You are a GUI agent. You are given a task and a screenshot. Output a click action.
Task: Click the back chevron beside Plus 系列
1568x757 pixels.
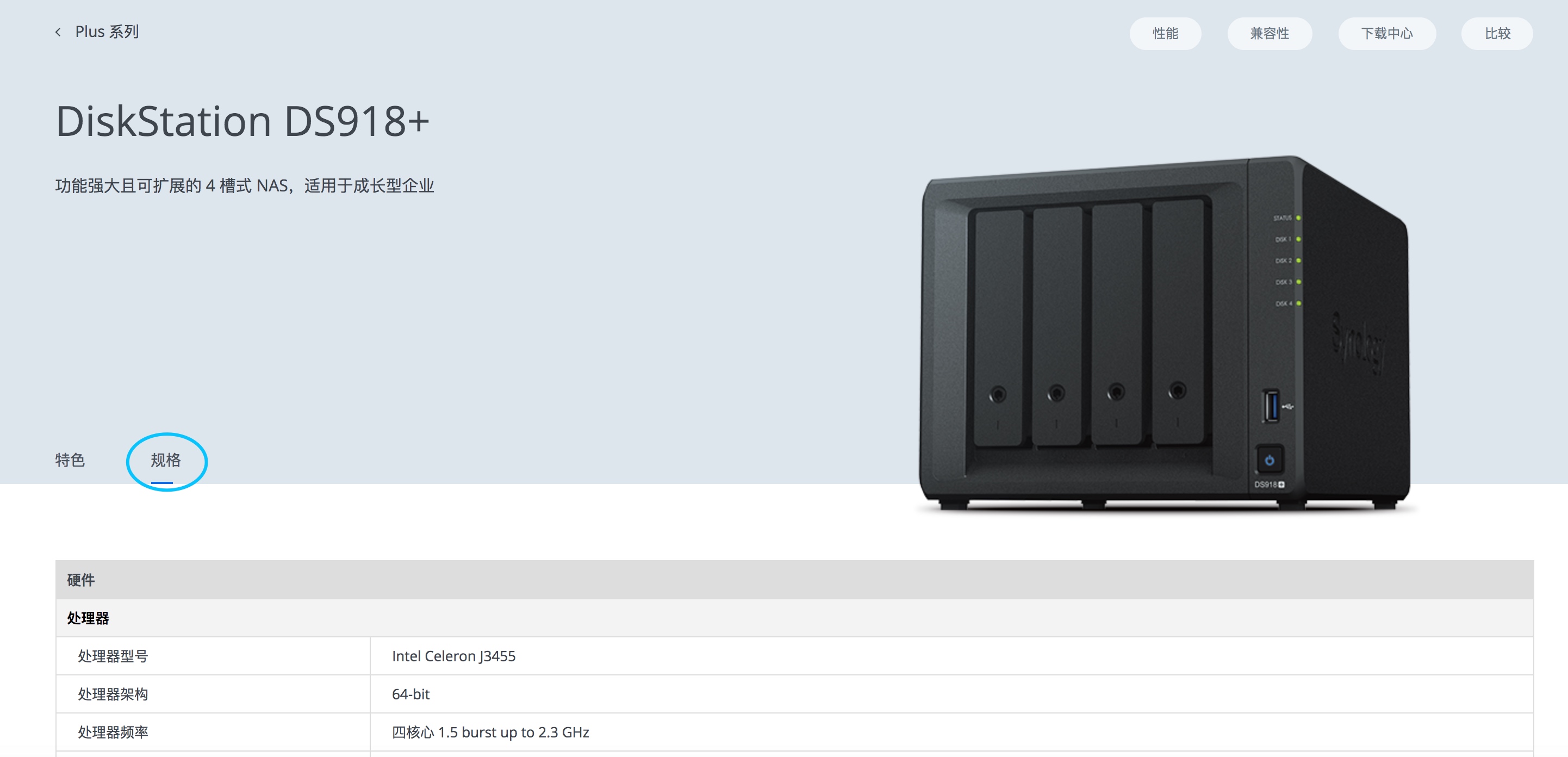coord(58,32)
